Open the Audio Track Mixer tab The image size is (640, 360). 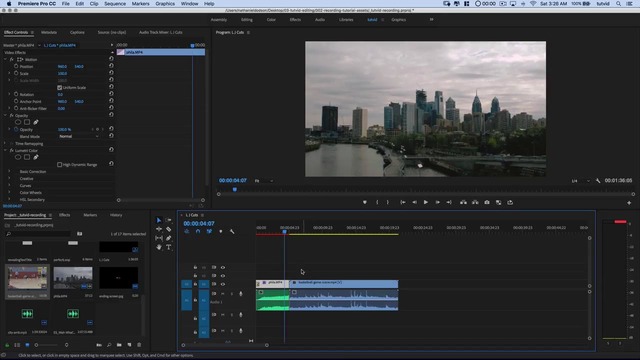click(160, 32)
